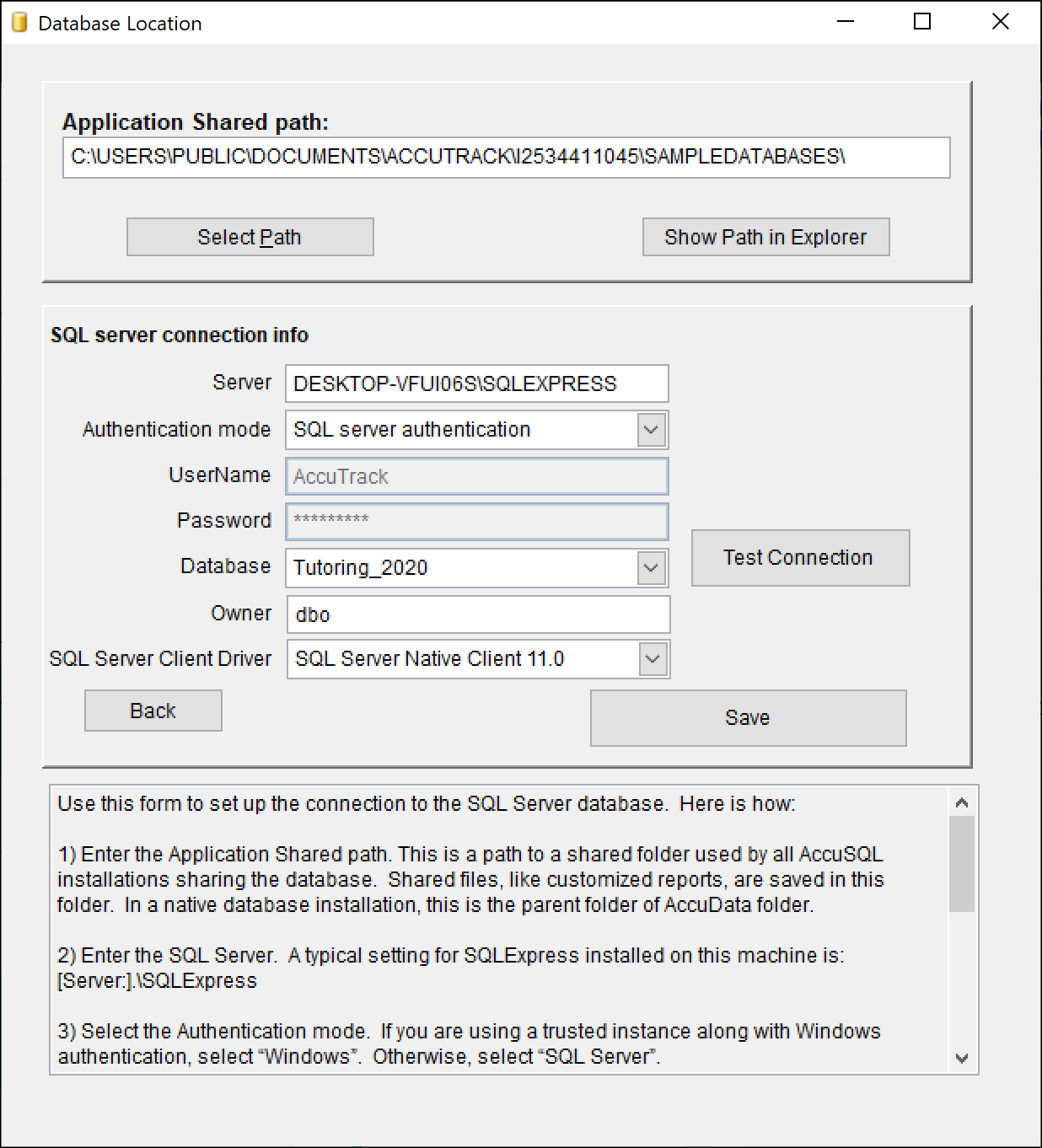Click the Application Shared path label
The width and height of the screenshot is (1042, 1148).
coord(196,122)
